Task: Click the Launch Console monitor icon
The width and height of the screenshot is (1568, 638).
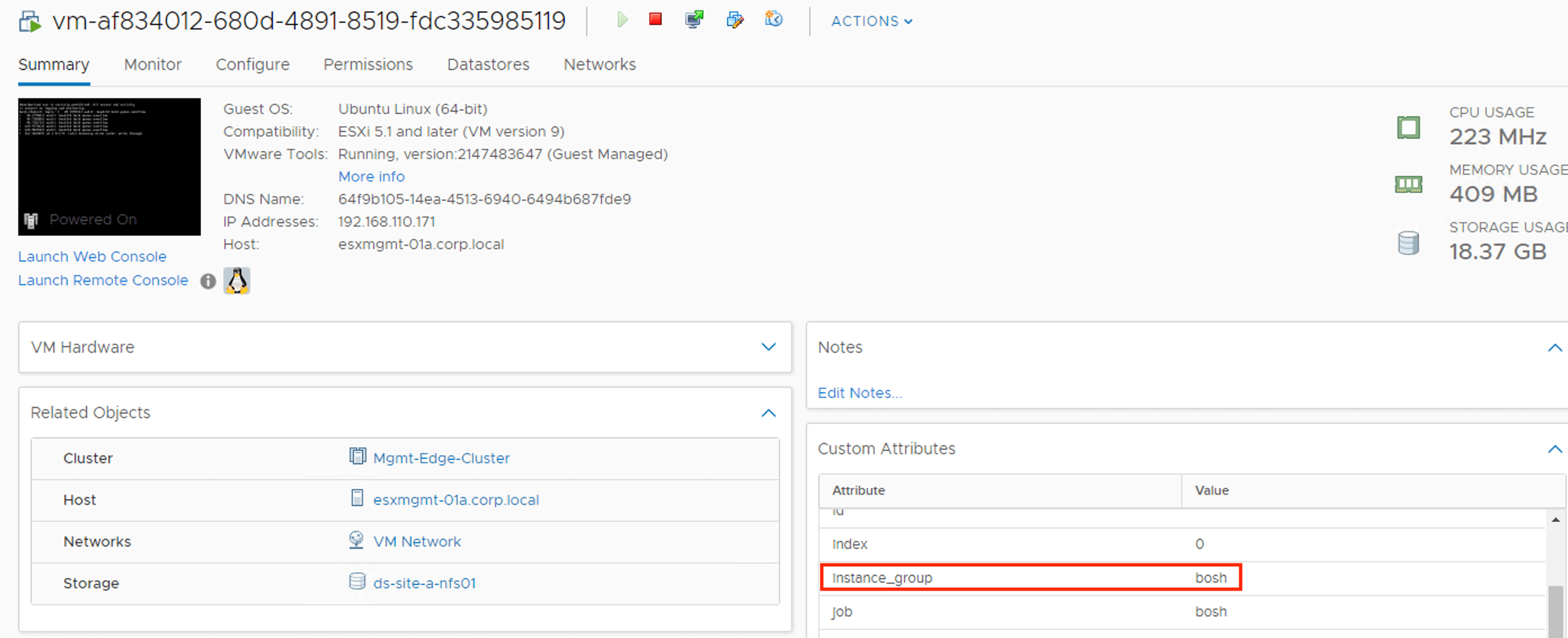Action: click(694, 20)
